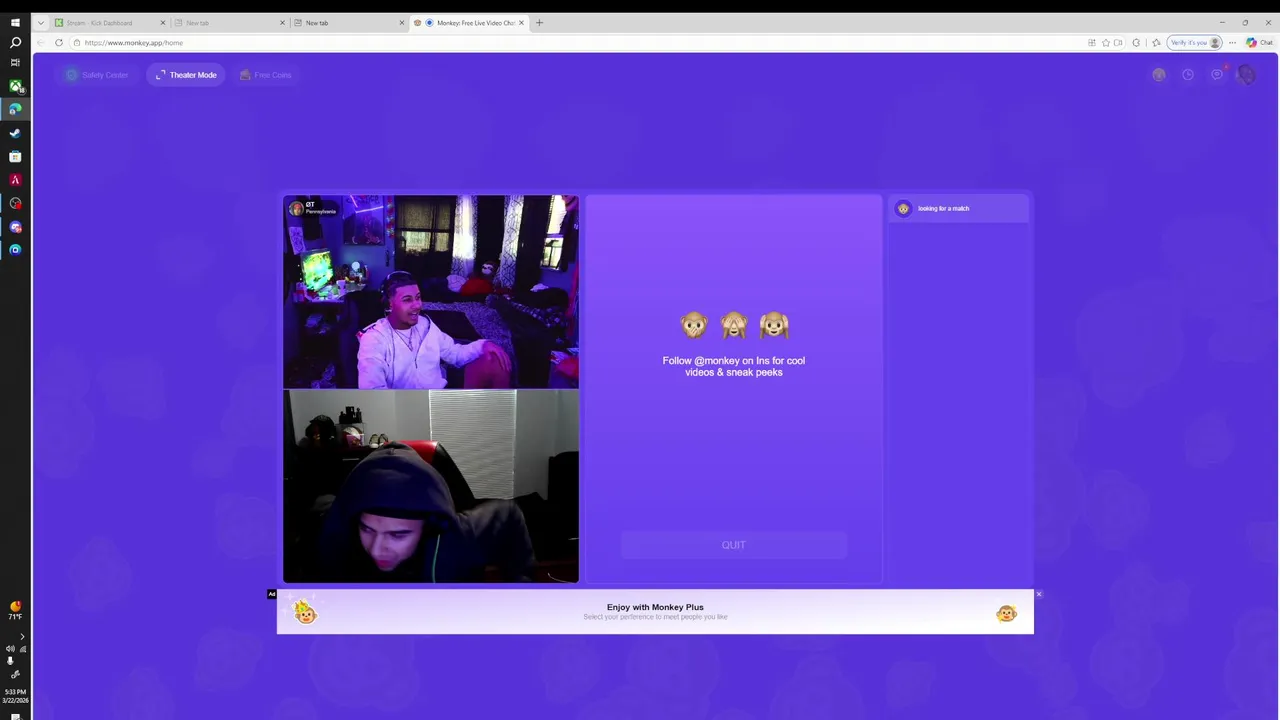Click your own webcam preview
Viewport: 1280px width, 720px height.
[431, 486]
